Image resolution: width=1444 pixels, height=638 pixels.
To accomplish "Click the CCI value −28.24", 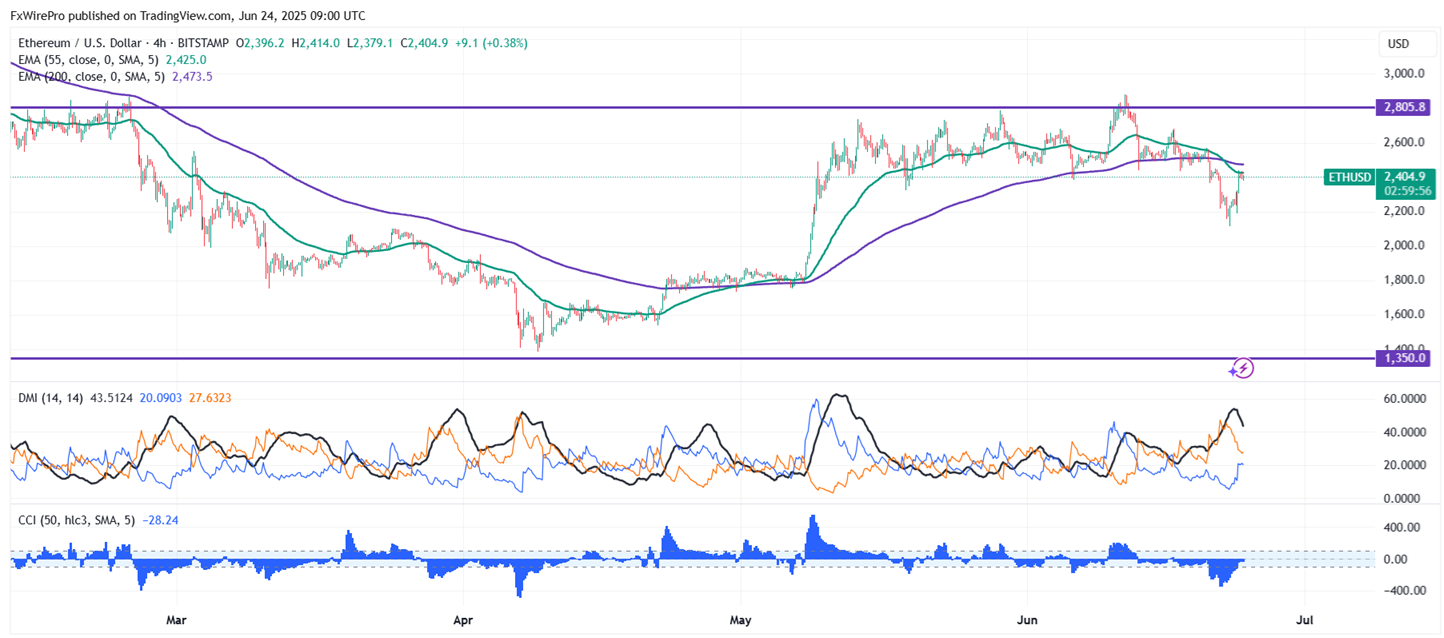I will [159, 520].
